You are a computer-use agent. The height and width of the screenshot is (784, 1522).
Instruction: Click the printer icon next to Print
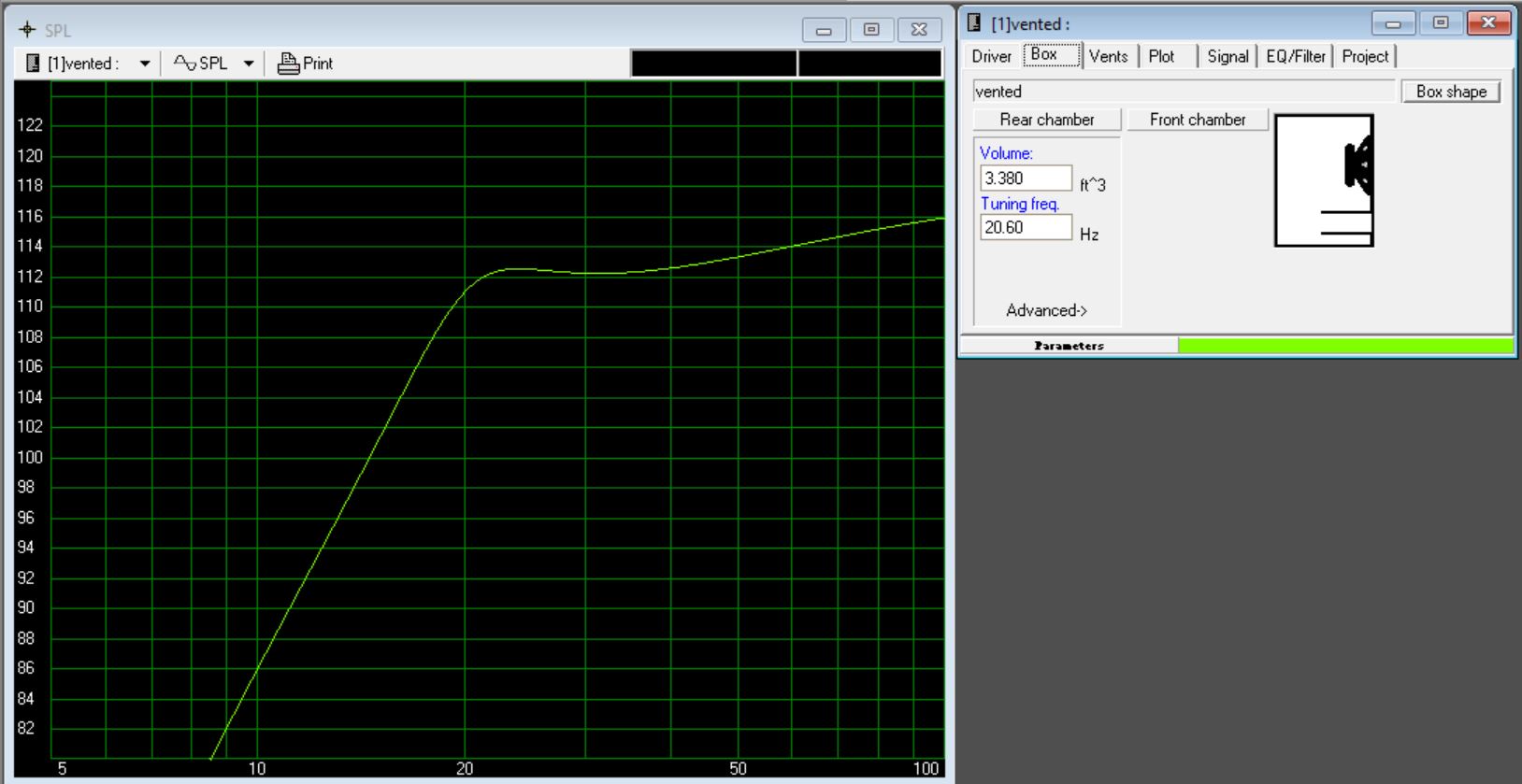pyautogui.click(x=288, y=64)
